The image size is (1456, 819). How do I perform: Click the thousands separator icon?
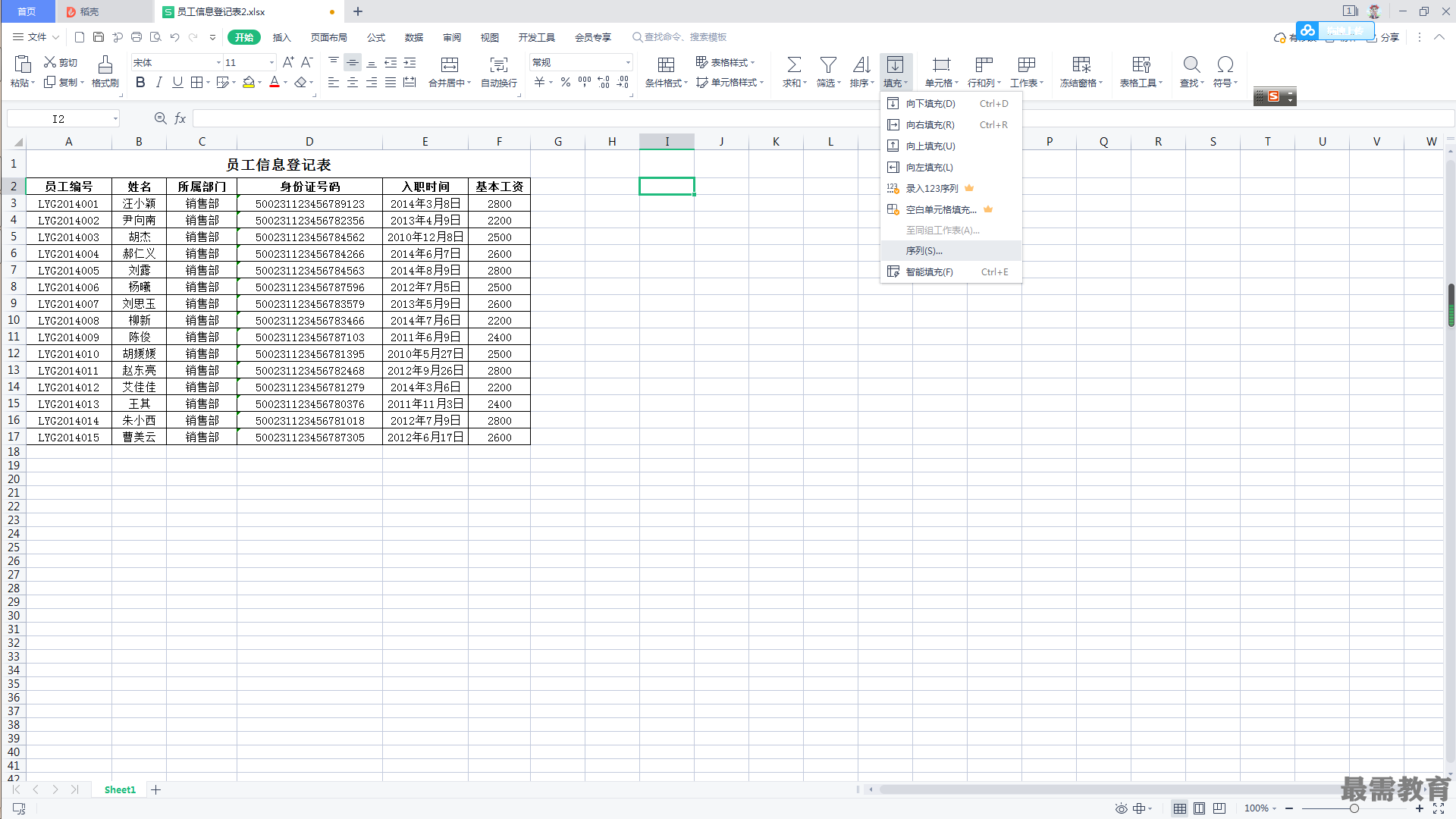click(585, 83)
